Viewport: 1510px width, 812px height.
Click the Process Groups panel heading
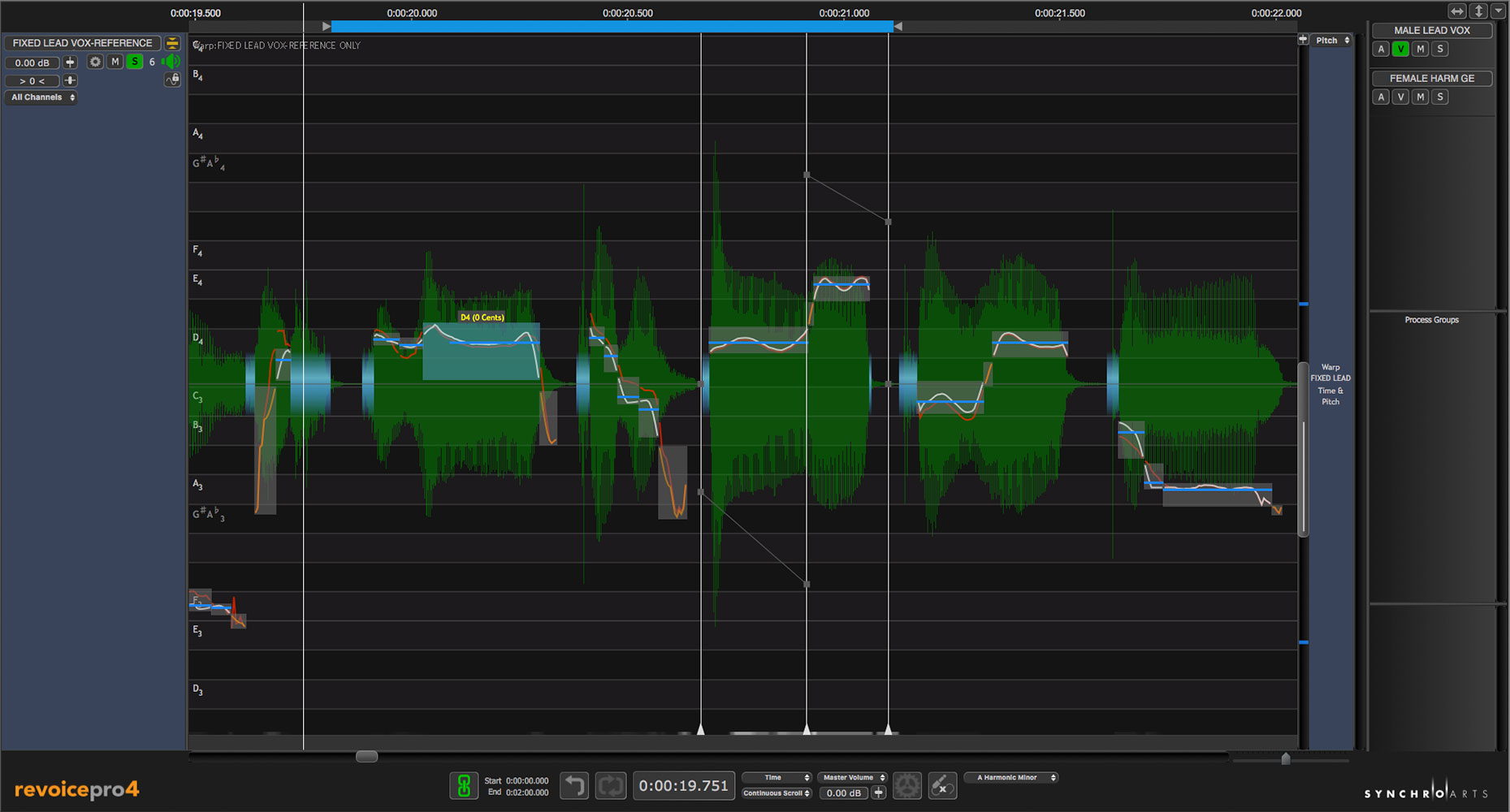[1431, 320]
